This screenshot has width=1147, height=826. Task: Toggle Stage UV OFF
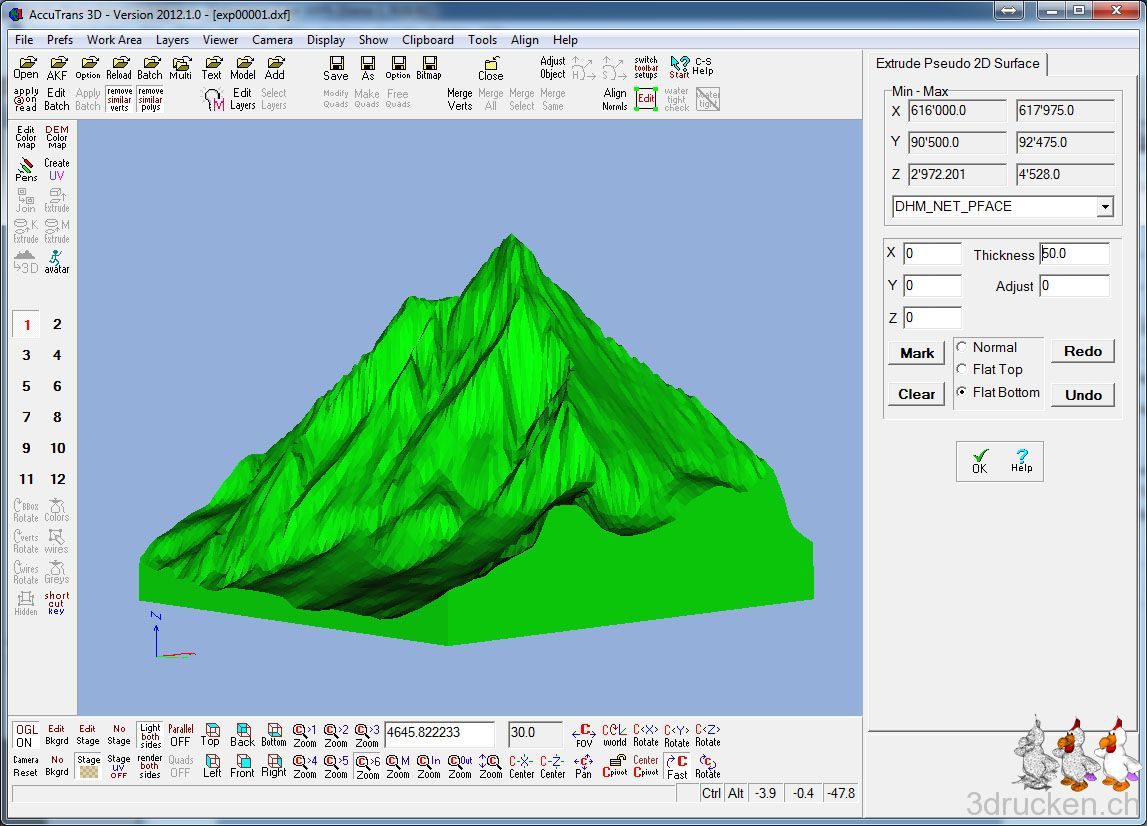pyautogui.click(x=119, y=766)
